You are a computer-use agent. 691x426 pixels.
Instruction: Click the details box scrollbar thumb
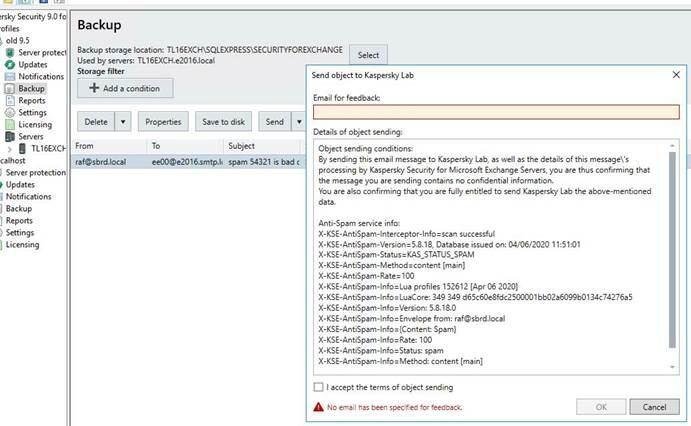click(672, 250)
